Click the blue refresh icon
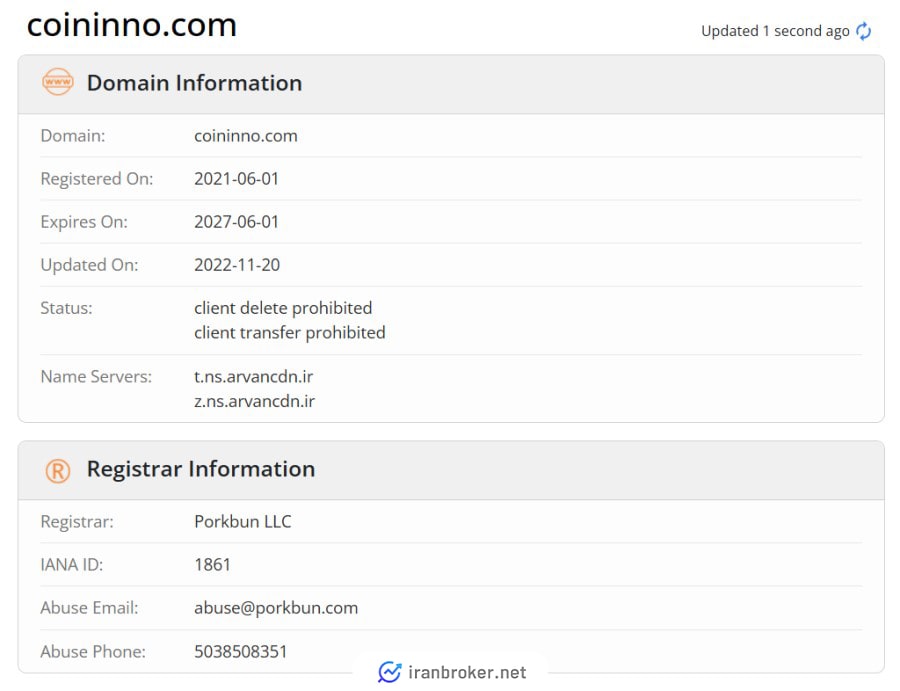Image resolution: width=900 pixels, height=691 pixels. point(863,31)
